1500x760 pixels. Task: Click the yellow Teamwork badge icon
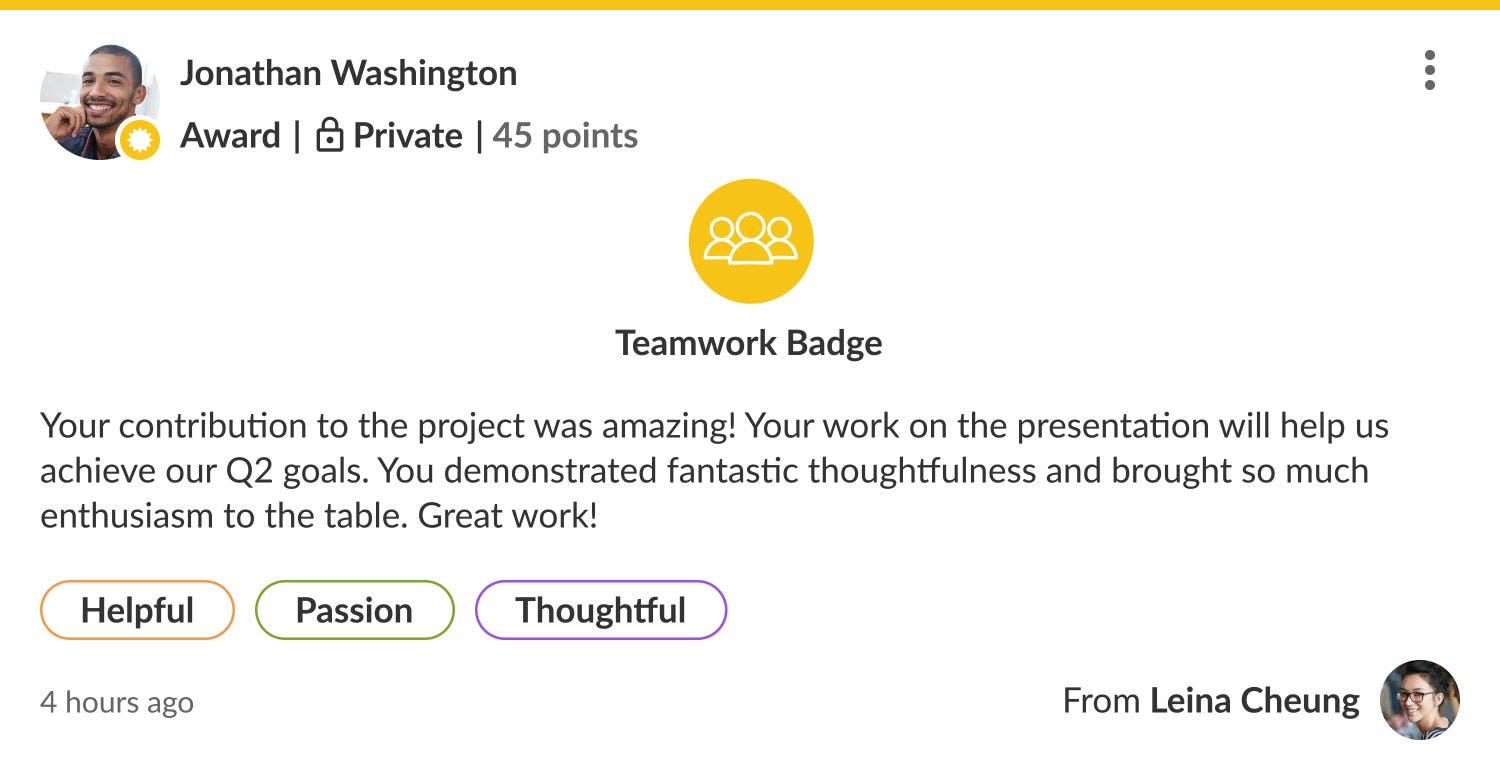click(751, 241)
